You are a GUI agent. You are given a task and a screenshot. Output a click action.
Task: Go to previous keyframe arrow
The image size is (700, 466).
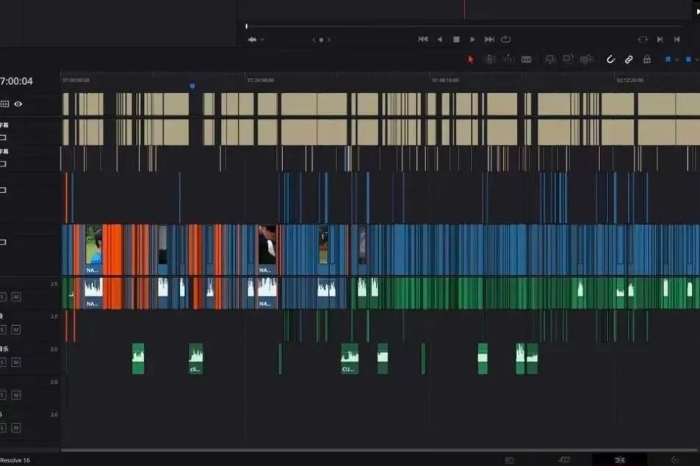(x=314, y=40)
